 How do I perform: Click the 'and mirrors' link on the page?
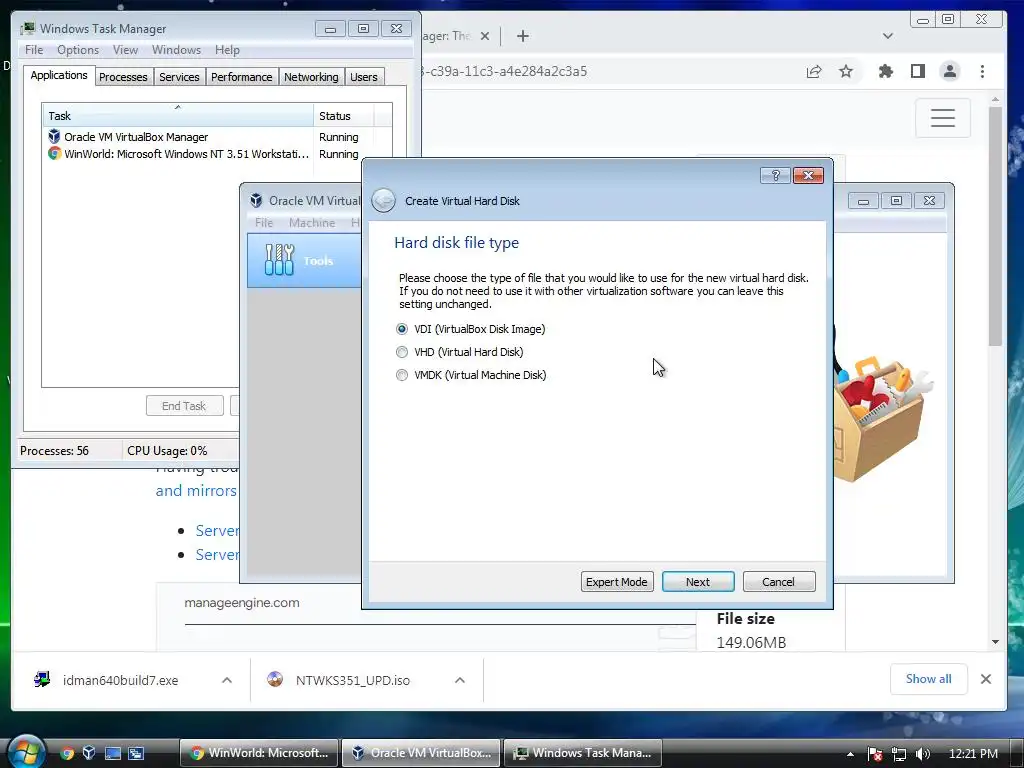[196, 490]
